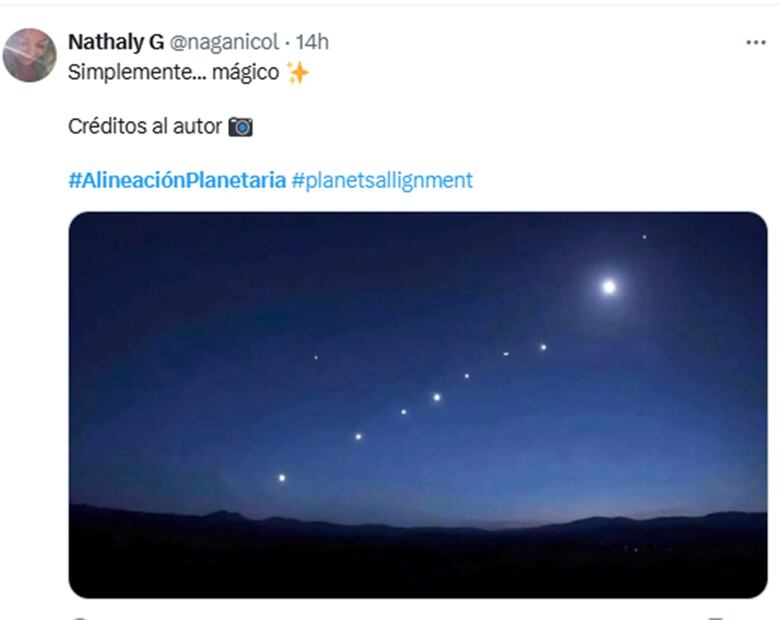Click the "Simplemente... mágico" tweet text
780x620 pixels.
173,73
